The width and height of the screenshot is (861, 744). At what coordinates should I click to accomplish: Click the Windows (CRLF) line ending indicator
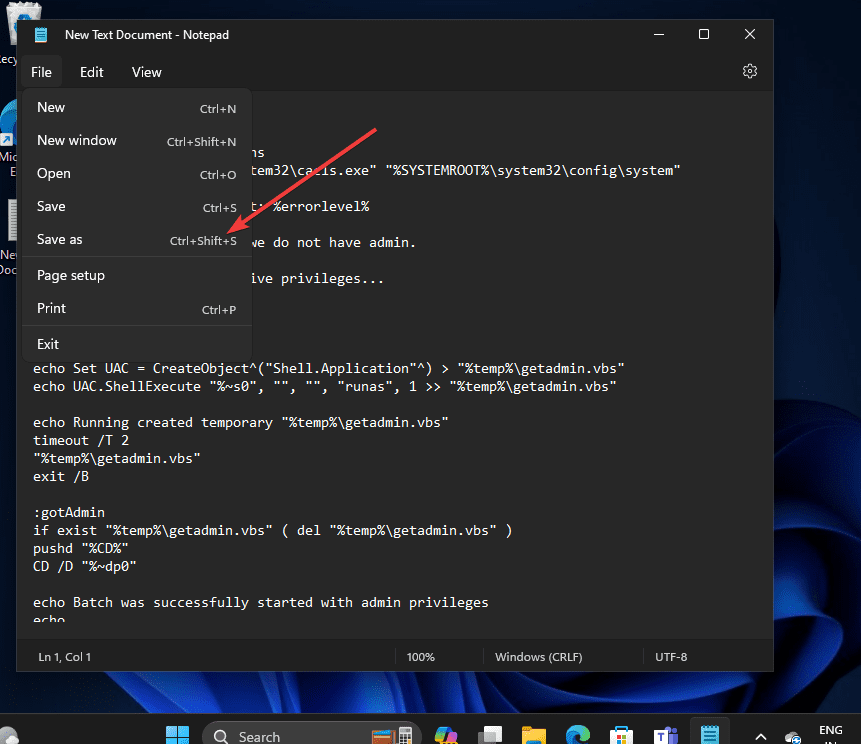tap(538, 657)
